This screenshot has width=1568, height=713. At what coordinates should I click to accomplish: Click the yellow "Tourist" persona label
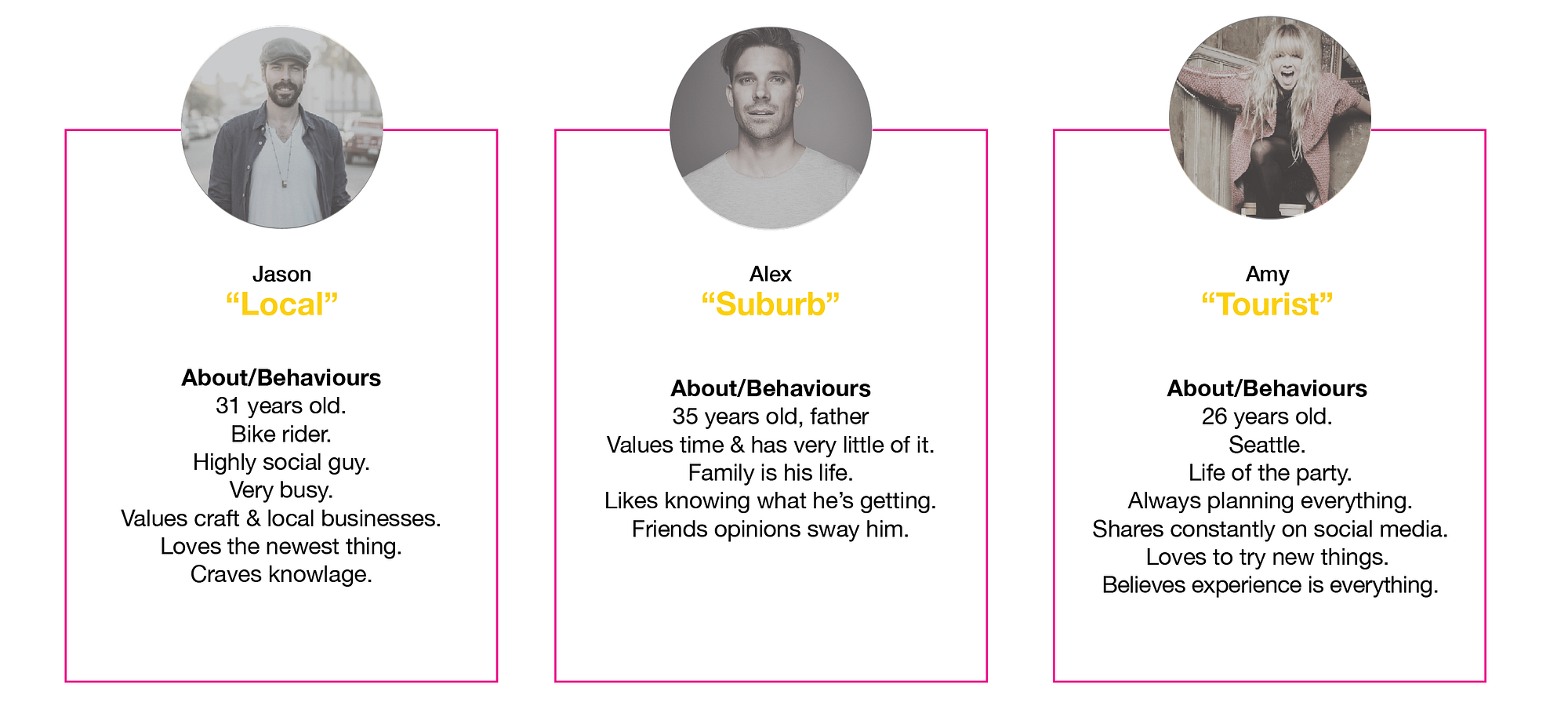(1267, 304)
